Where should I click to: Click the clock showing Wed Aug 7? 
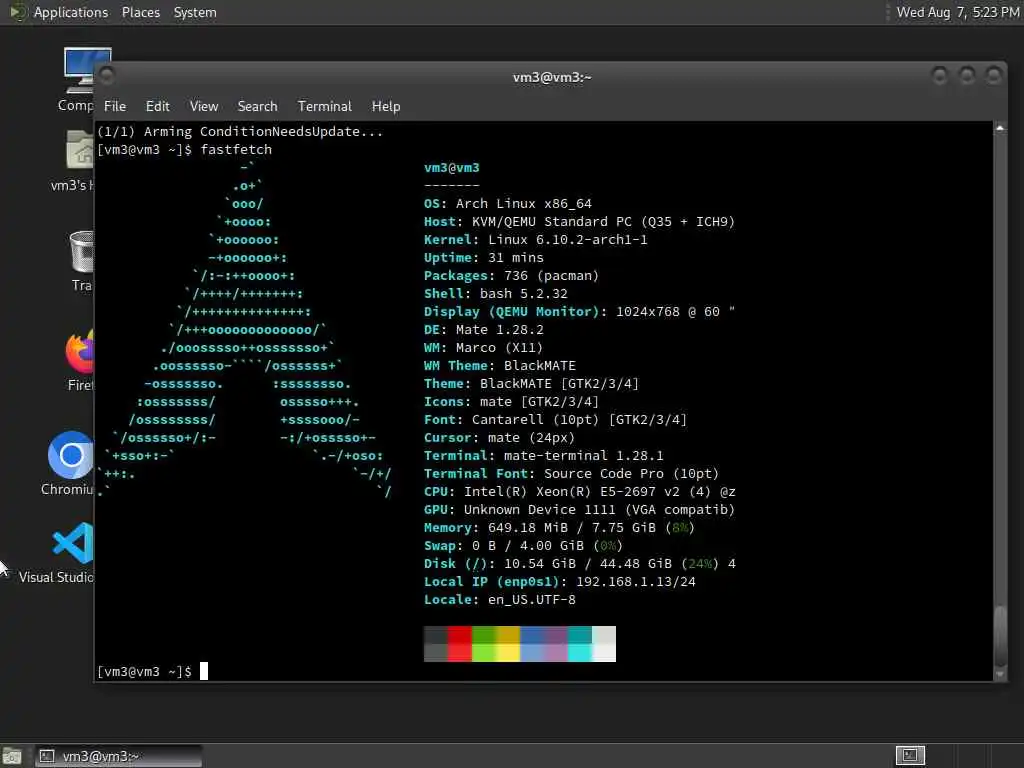957,12
